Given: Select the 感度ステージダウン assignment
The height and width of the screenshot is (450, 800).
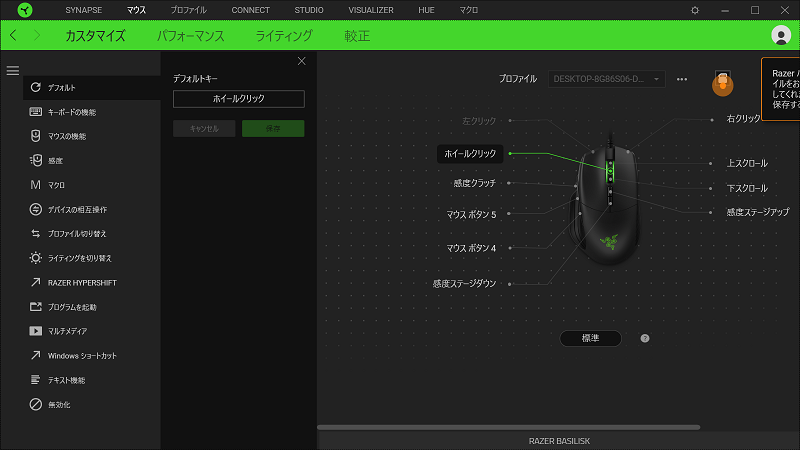Looking at the screenshot, I should point(464,284).
